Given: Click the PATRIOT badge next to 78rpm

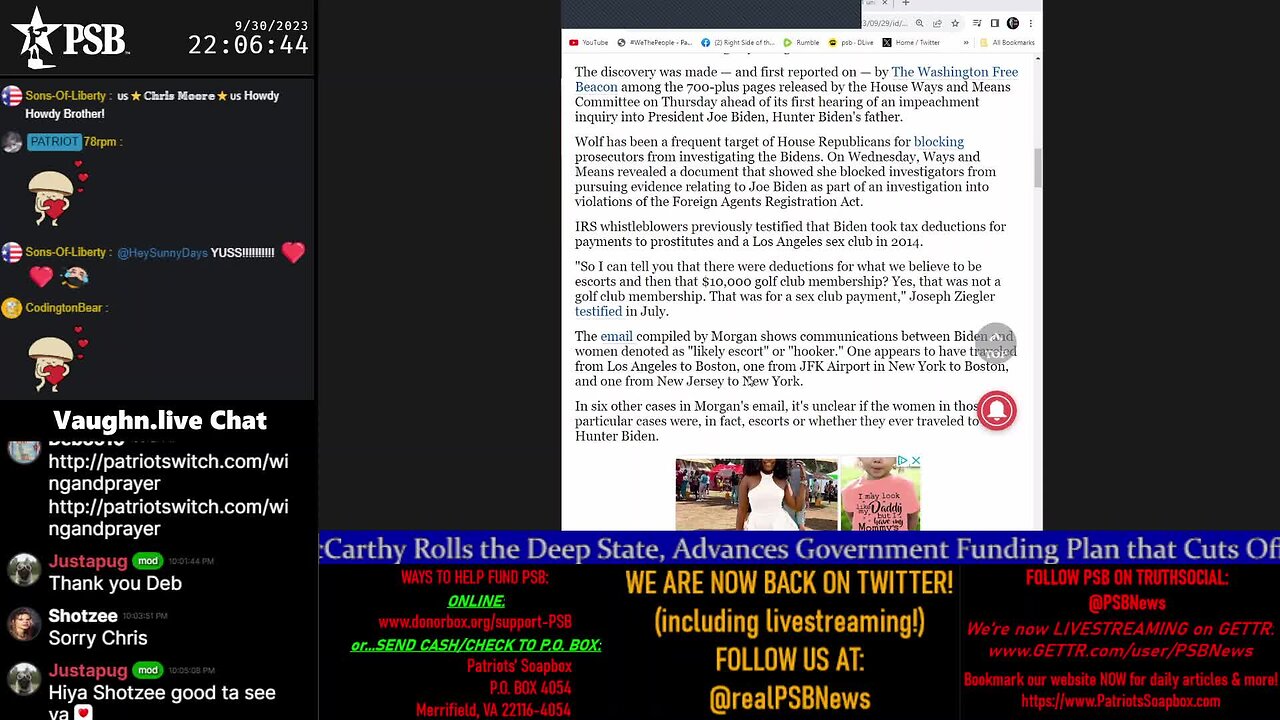Looking at the screenshot, I should (54, 141).
